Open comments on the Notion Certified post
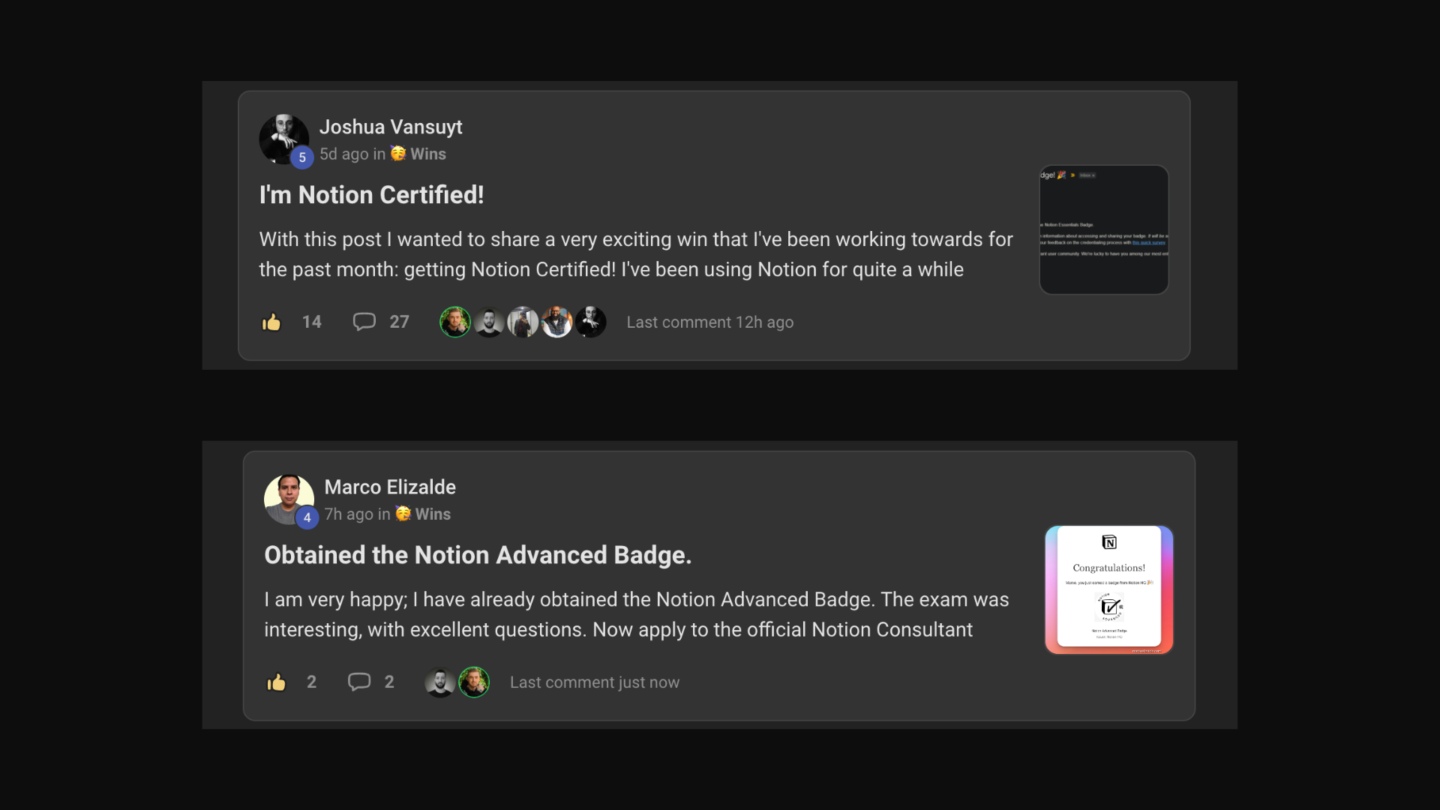Image resolution: width=1440 pixels, height=810 pixels. click(365, 322)
